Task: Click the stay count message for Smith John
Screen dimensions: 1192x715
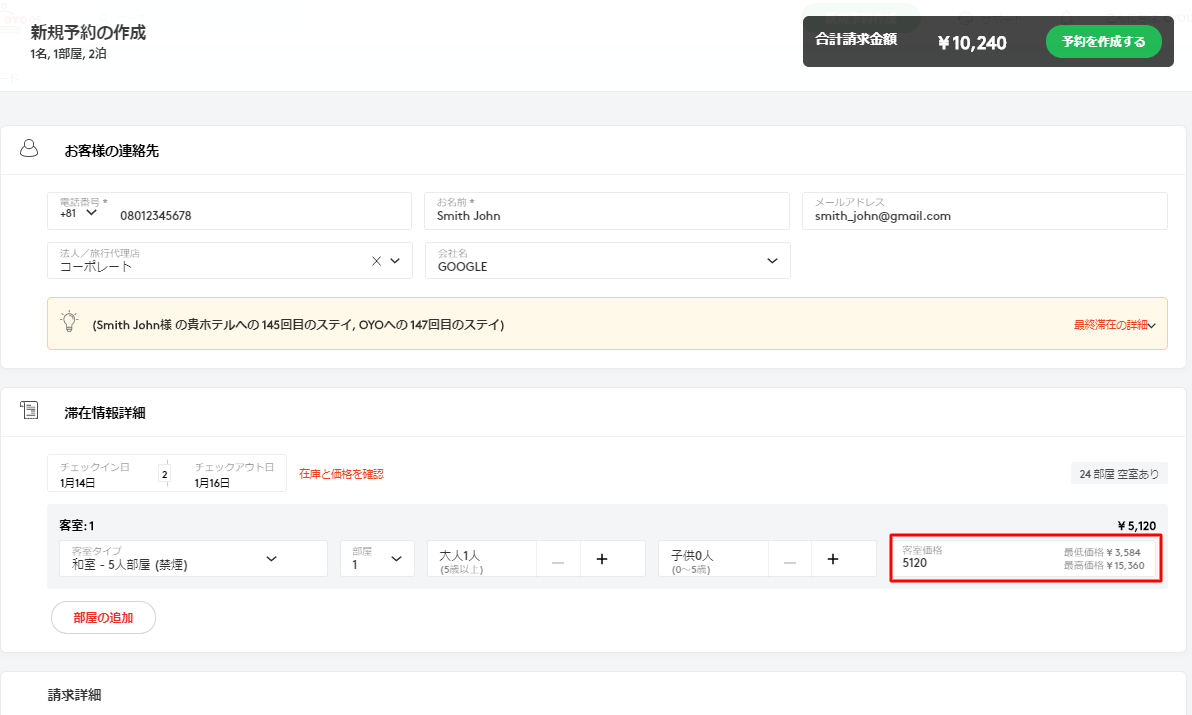Action: point(298,324)
